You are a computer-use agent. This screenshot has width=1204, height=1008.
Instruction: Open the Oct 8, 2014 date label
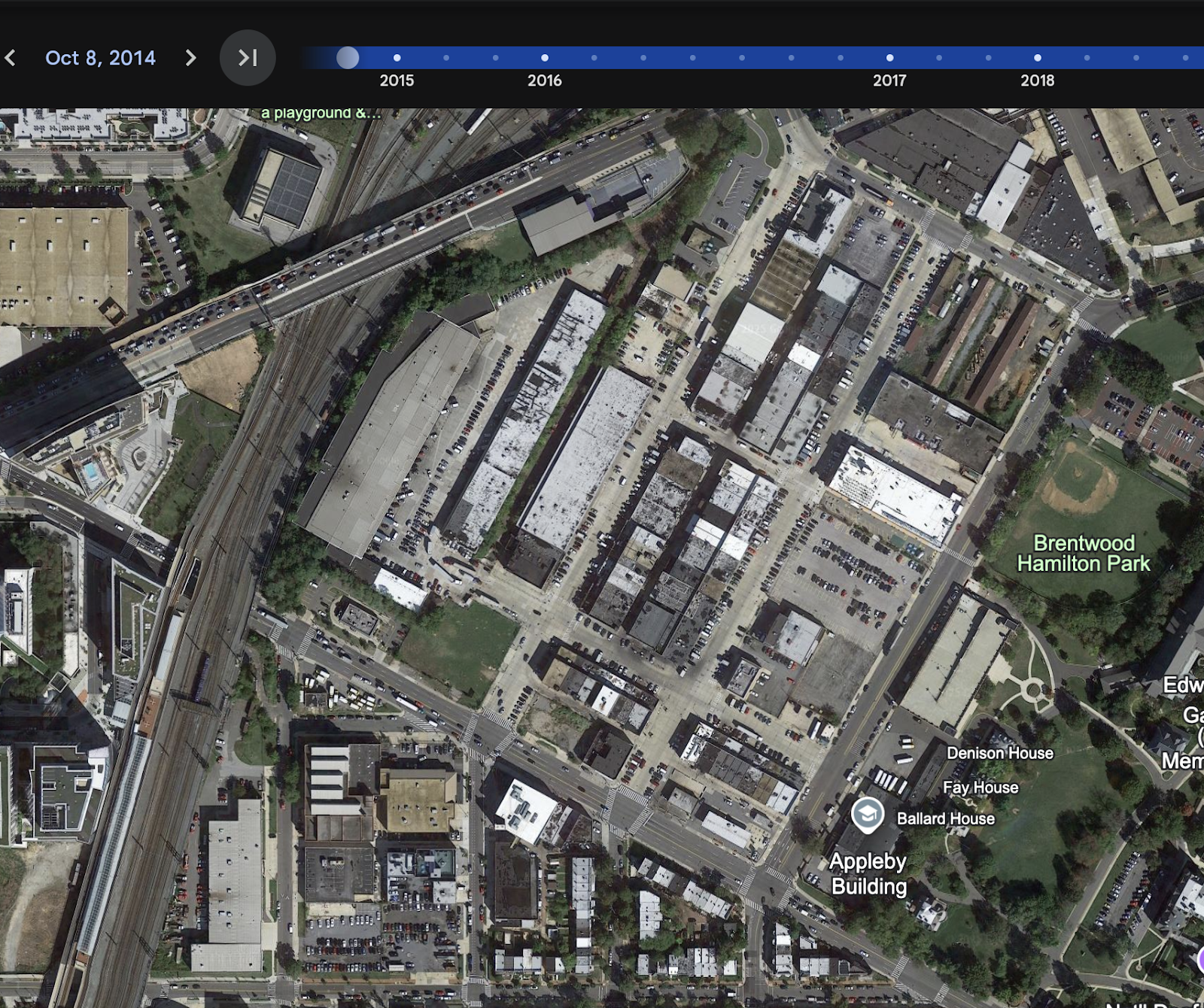click(x=102, y=58)
